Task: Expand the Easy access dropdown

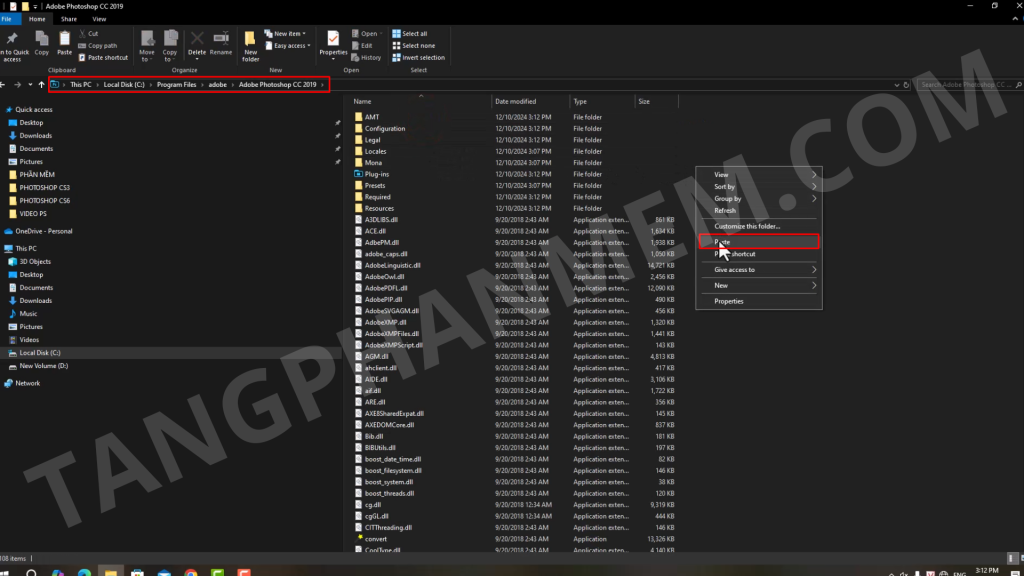Action: click(291, 45)
